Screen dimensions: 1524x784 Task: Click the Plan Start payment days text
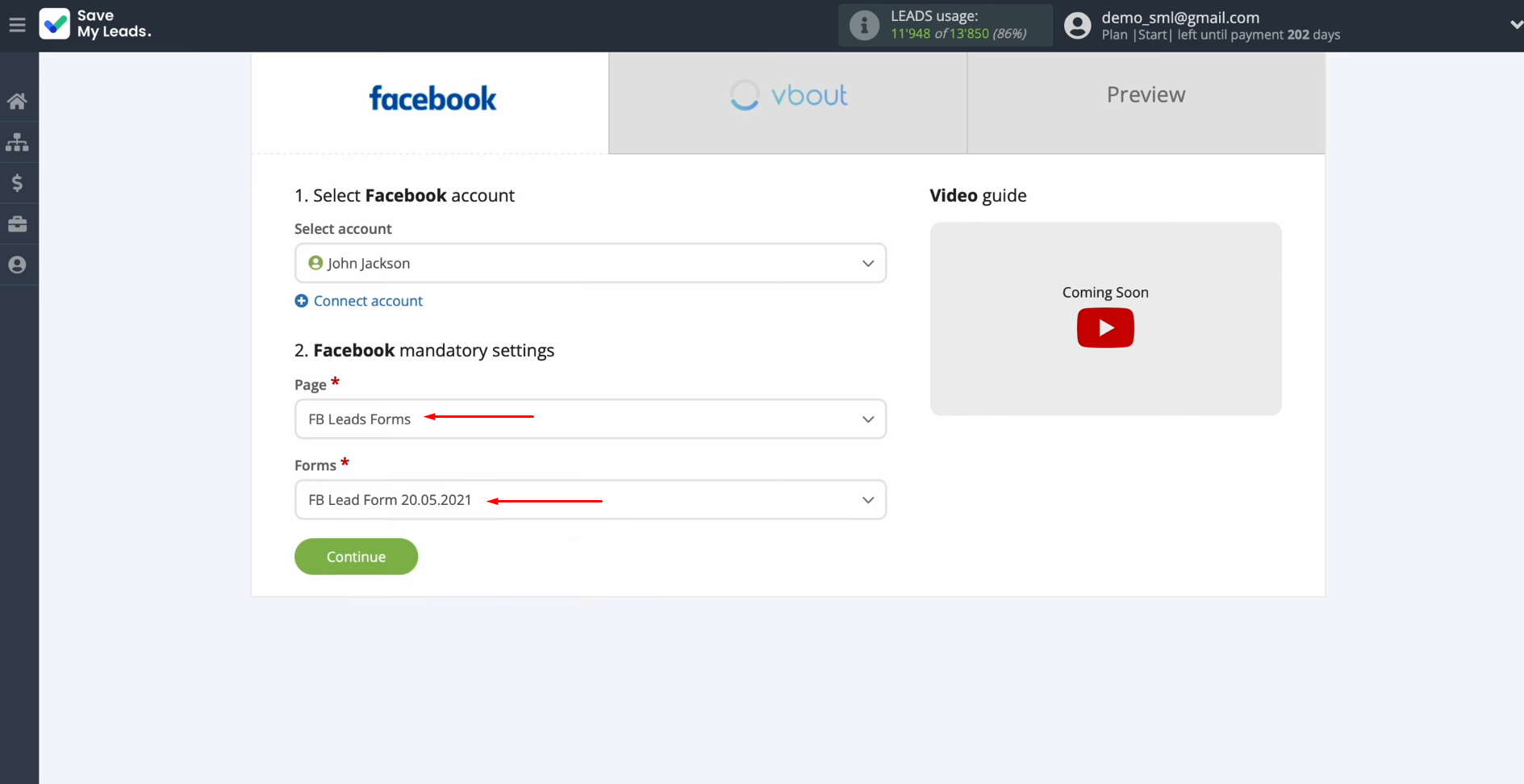point(1221,35)
